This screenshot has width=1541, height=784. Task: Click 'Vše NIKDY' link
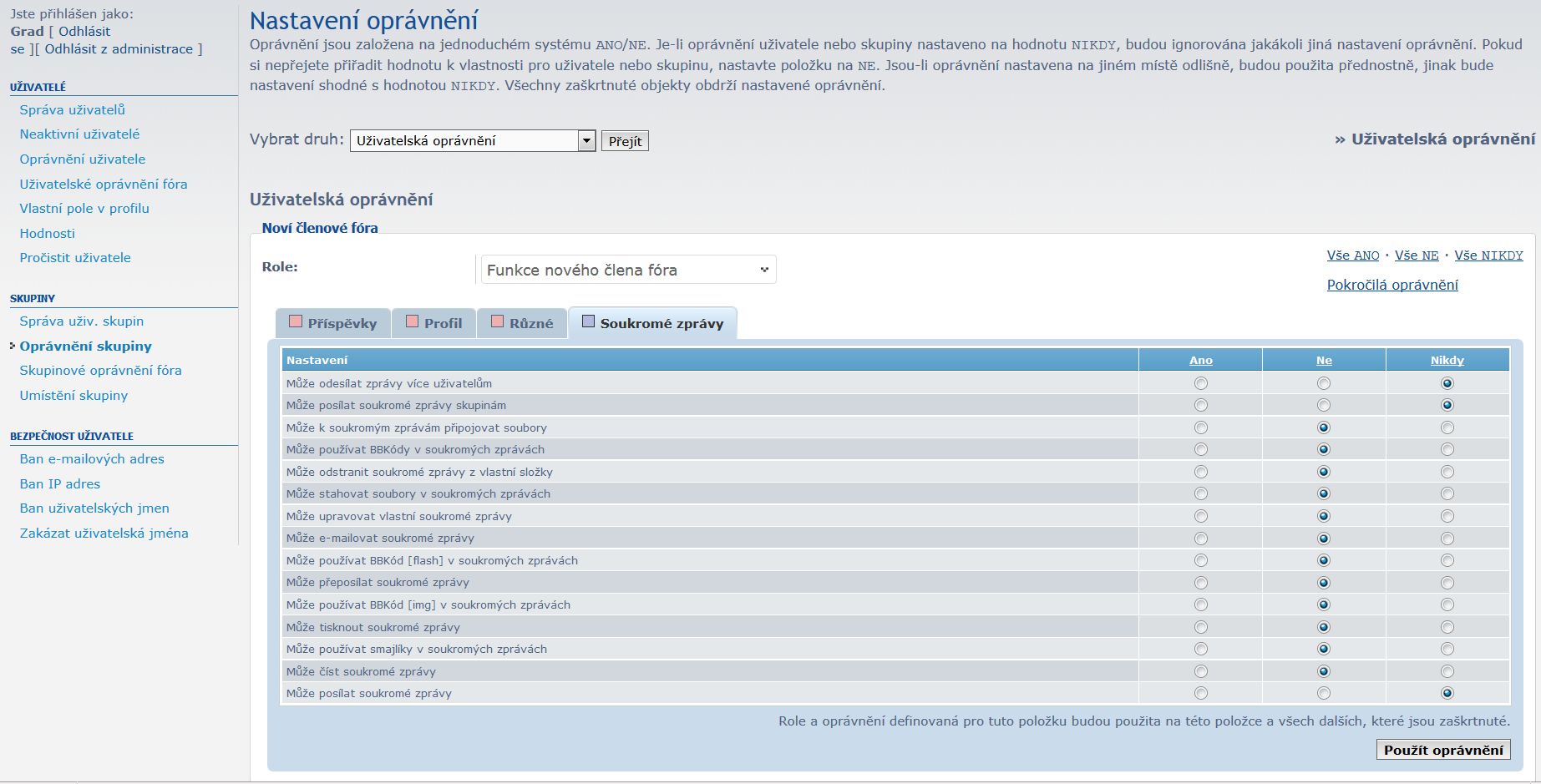pos(1488,255)
